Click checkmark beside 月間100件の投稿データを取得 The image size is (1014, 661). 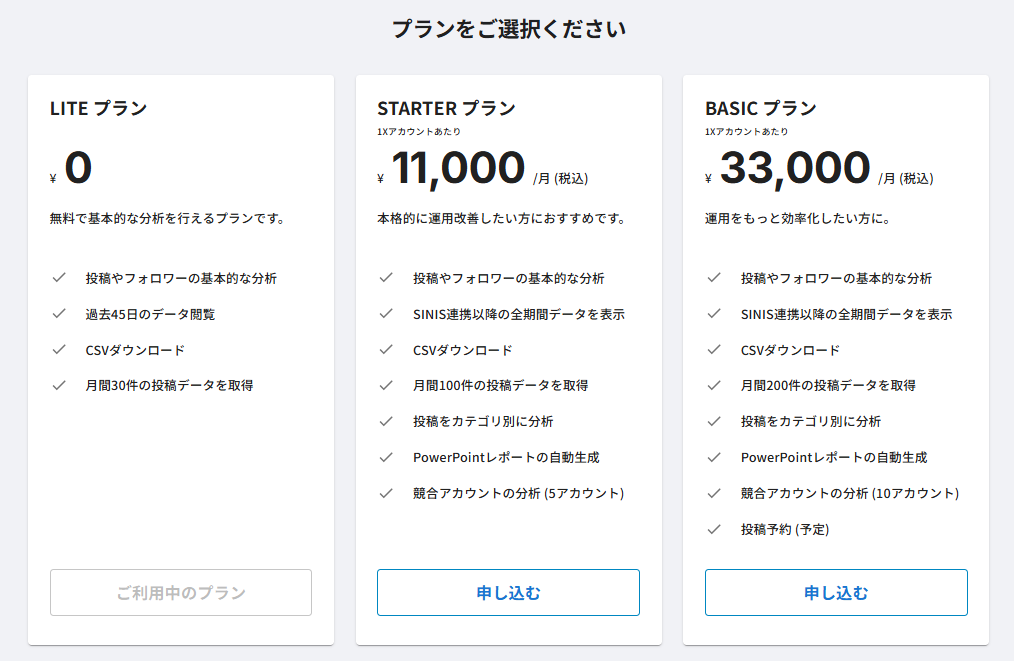pos(386,385)
